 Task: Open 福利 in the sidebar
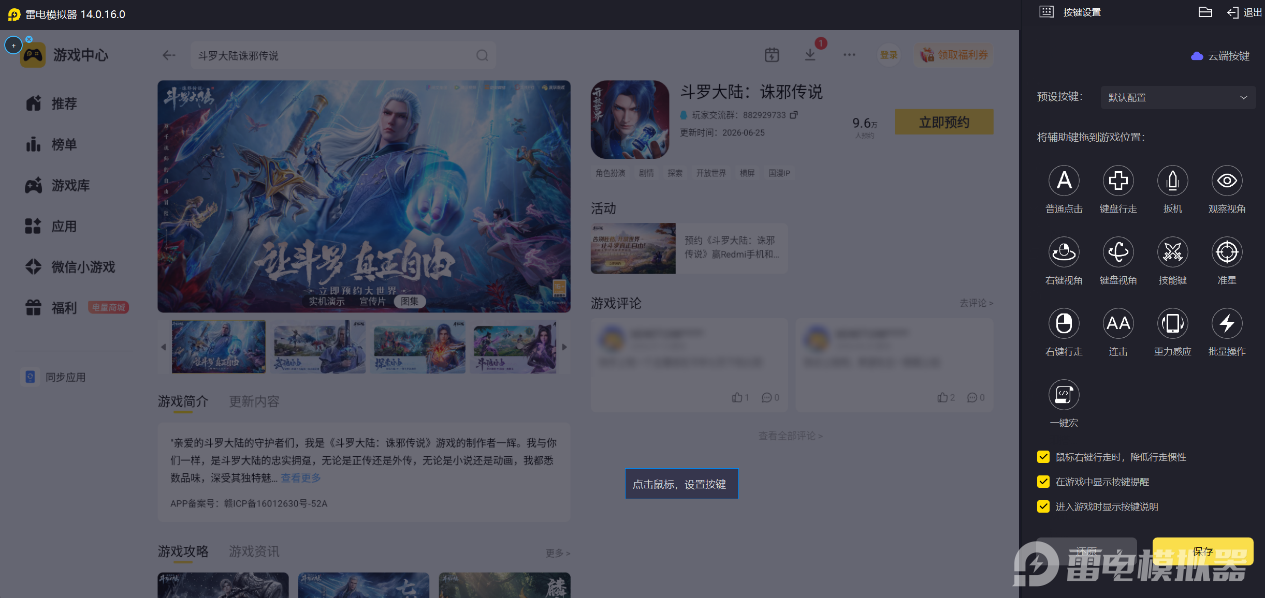click(64, 308)
